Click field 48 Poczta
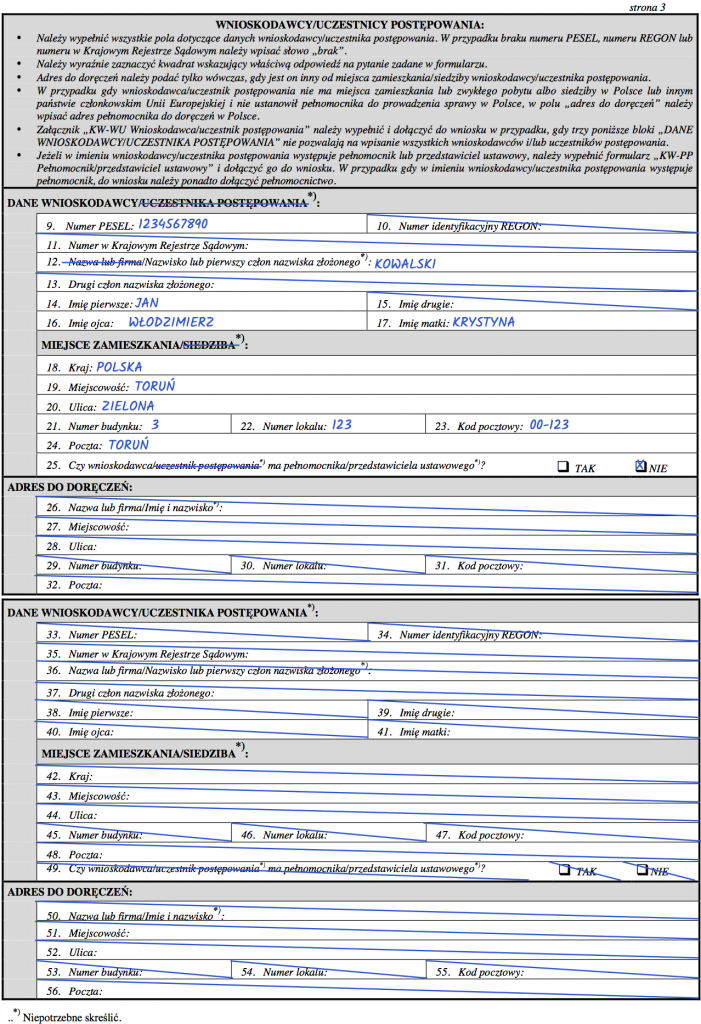This screenshot has width=701, height=1024. point(367,853)
